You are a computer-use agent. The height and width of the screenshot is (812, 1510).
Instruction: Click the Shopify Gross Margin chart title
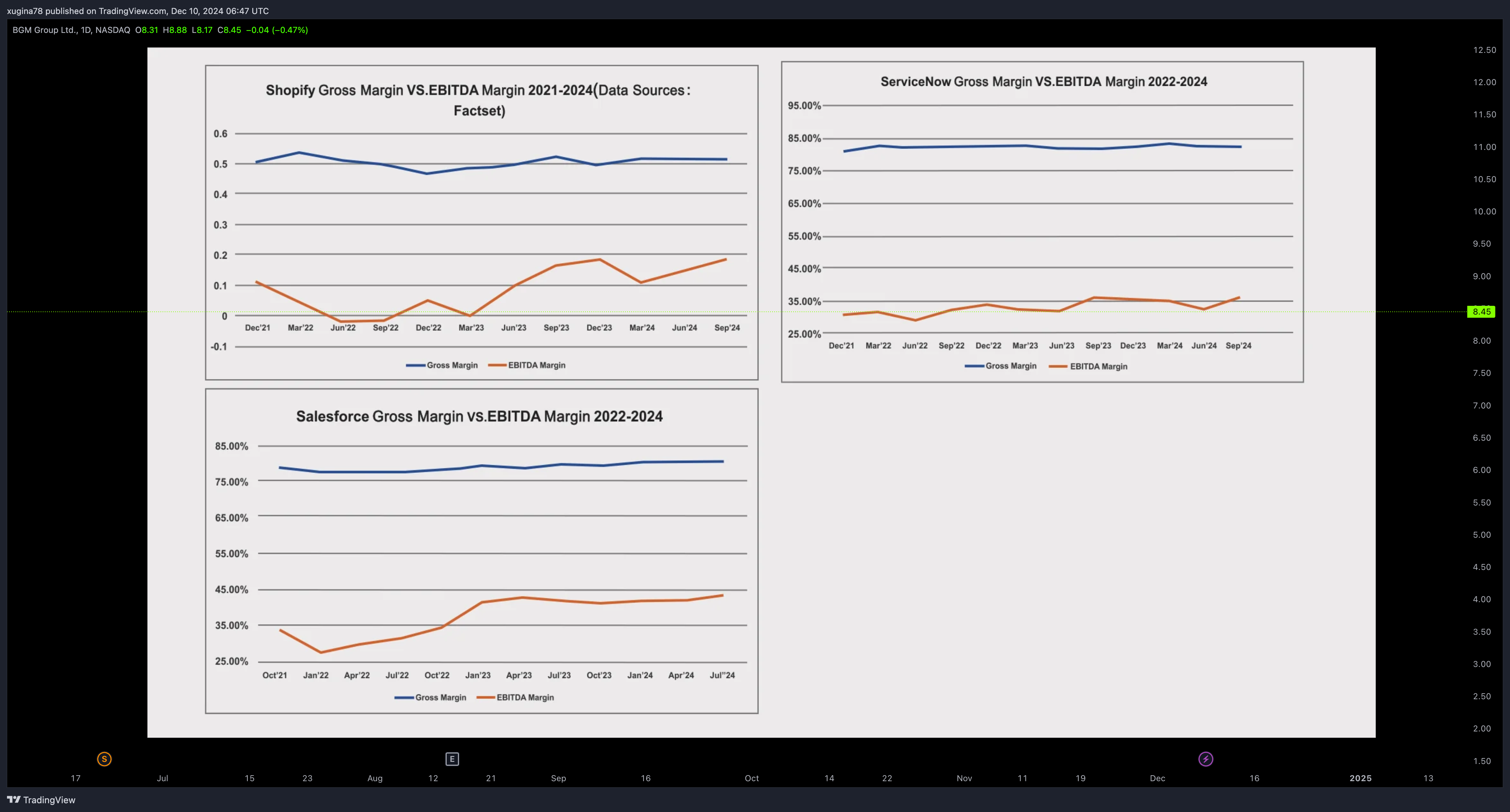tap(478, 100)
